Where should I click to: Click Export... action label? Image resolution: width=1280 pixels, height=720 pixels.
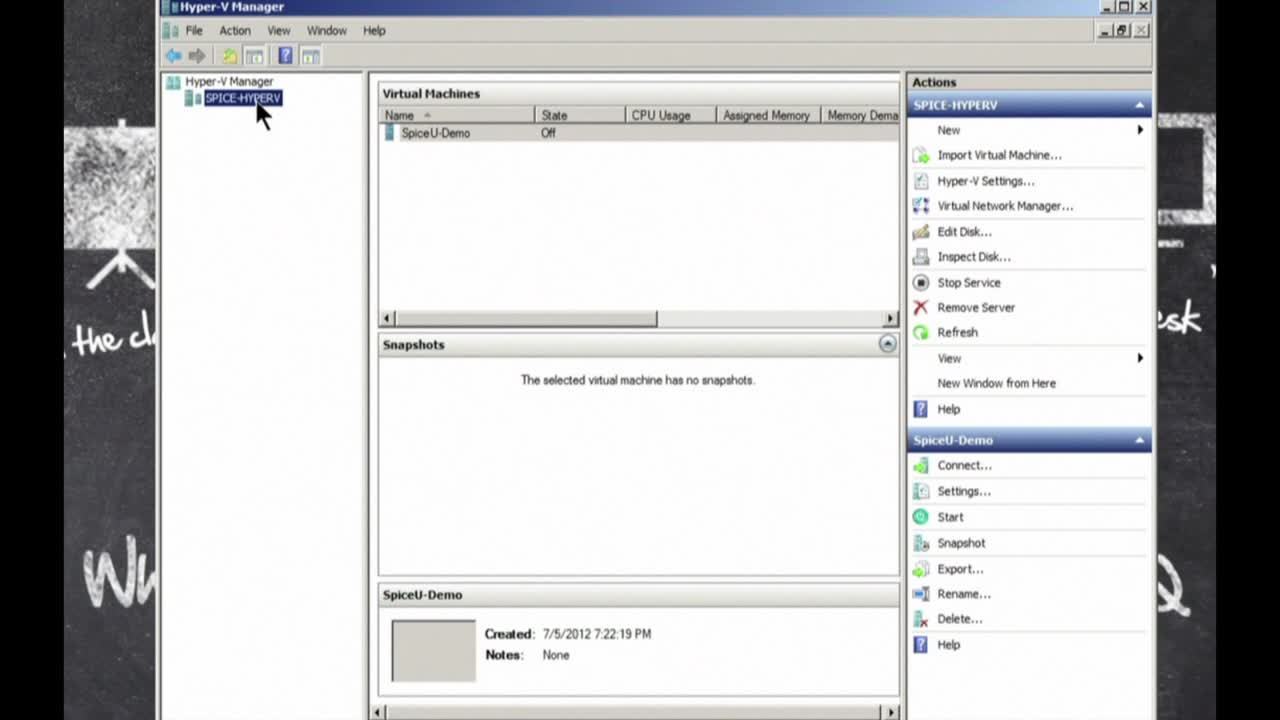(960, 569)
